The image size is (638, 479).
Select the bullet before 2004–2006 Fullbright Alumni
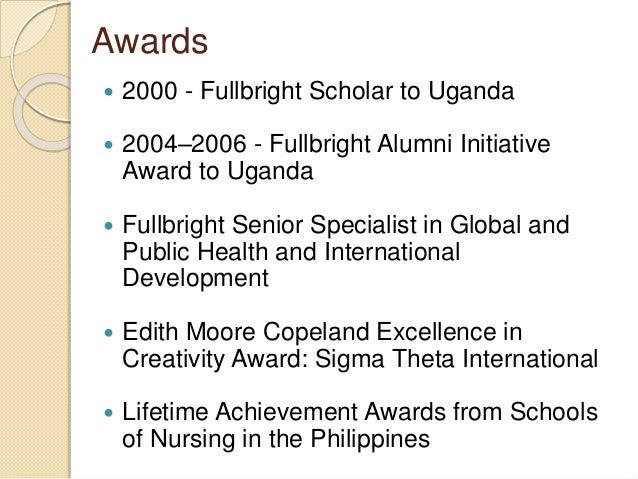click(108, 144)
